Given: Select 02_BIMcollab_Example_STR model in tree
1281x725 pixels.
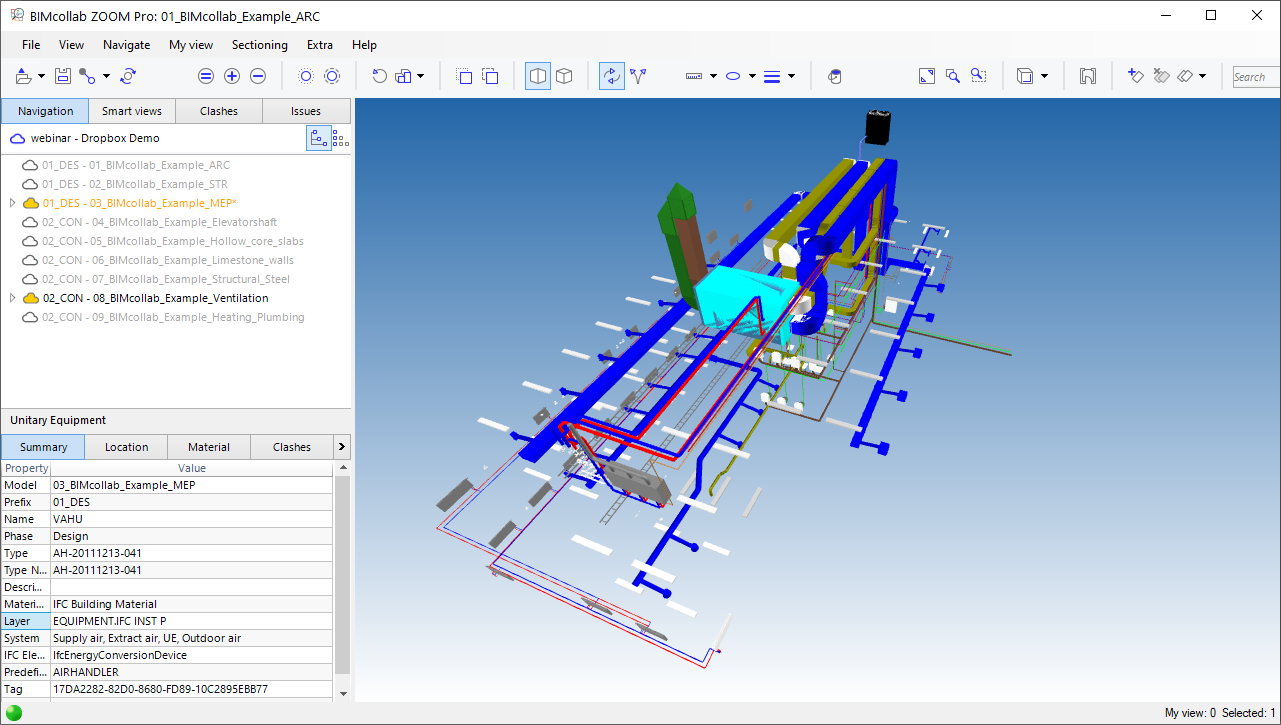Looking at the screenshot, I should [135, 184].
